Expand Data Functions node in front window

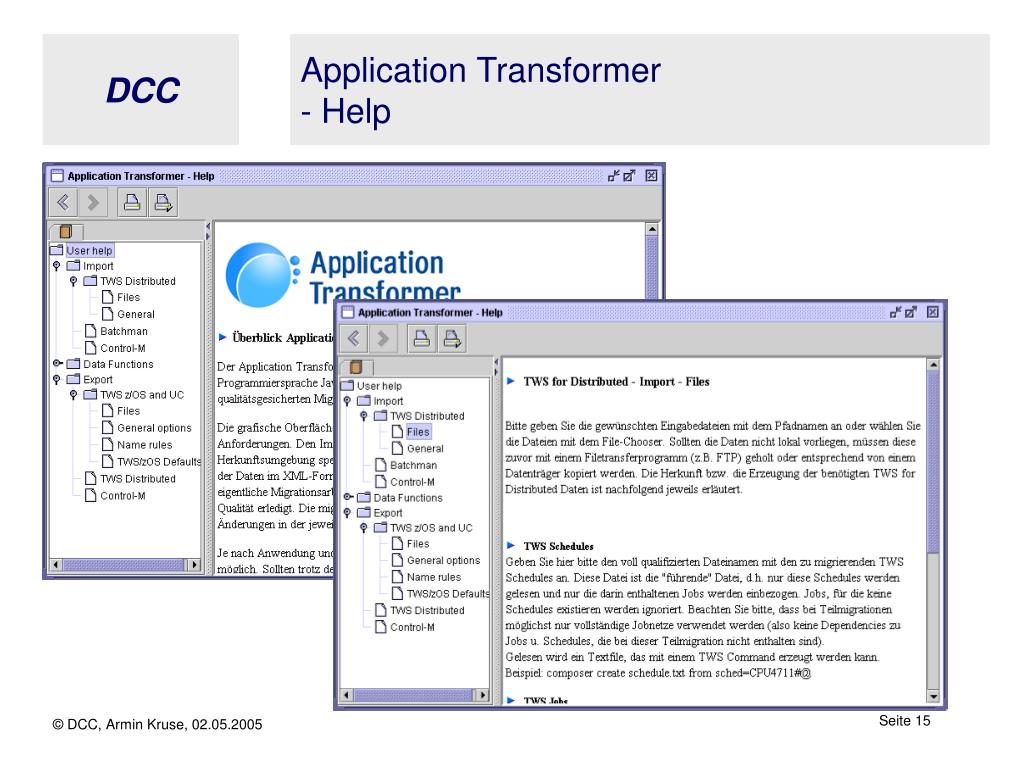pos(347,497)
